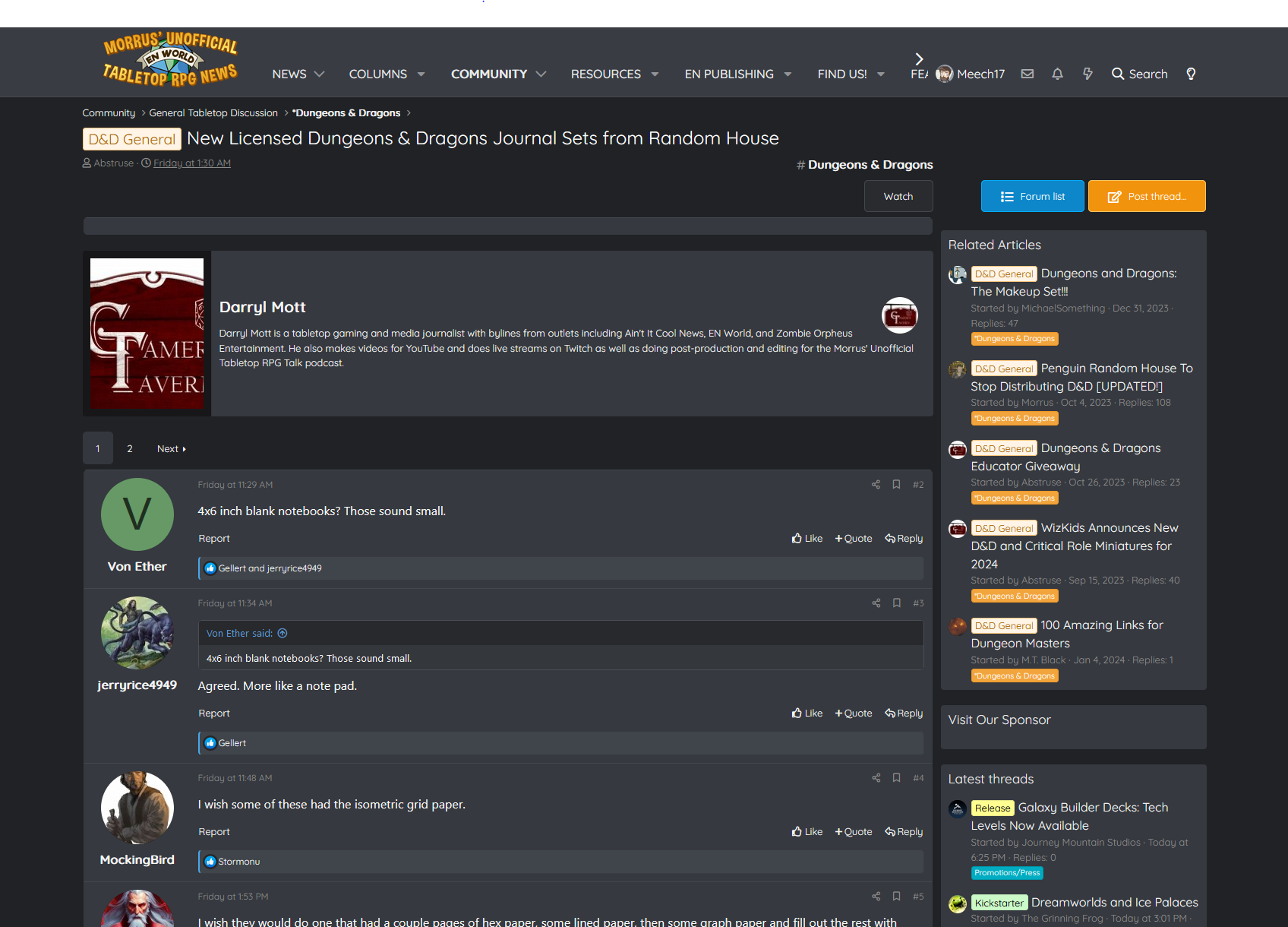
Task: Like Von Ether's post
Action: point(807,539)
